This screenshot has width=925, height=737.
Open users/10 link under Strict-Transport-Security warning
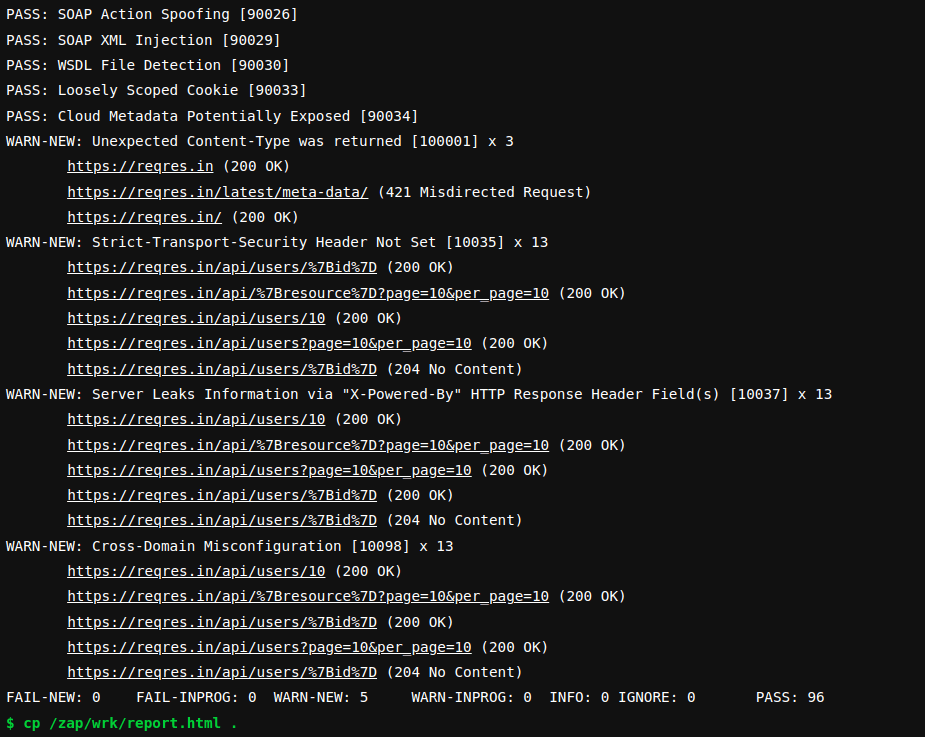pyautogui.click(x=196, y=318)
